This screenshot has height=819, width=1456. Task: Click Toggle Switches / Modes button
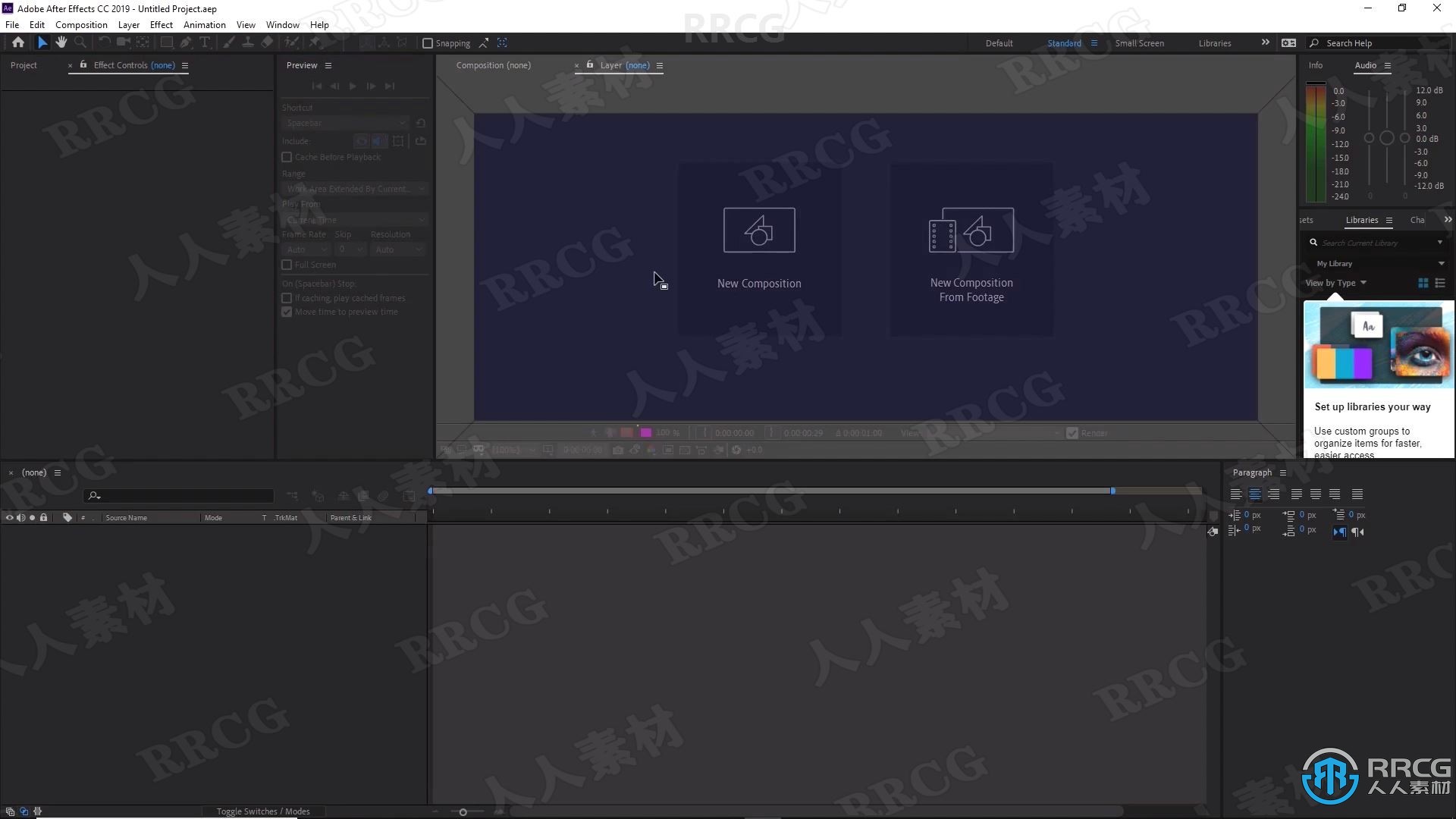coord(263,811)
